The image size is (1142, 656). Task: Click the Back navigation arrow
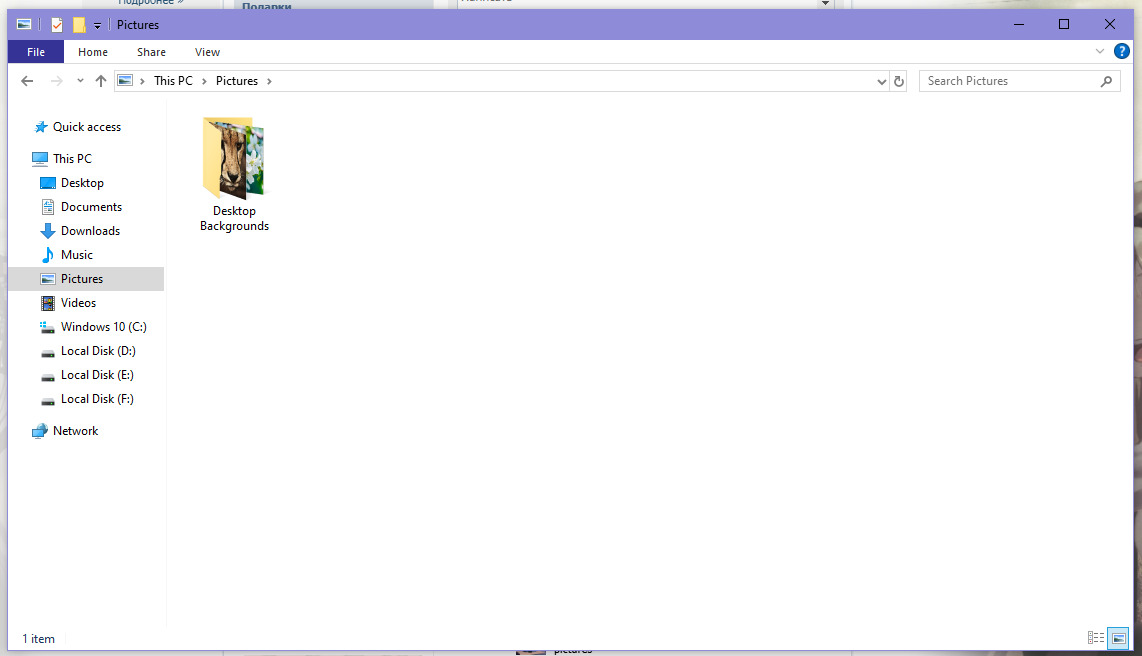click(27, 81)
